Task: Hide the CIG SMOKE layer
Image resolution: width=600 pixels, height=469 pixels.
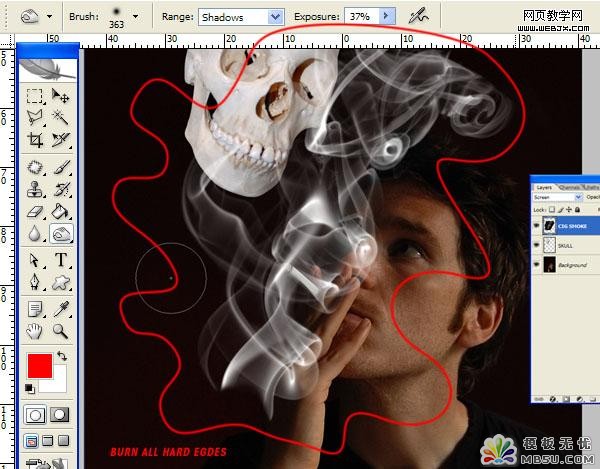Action: click(536, 226)
